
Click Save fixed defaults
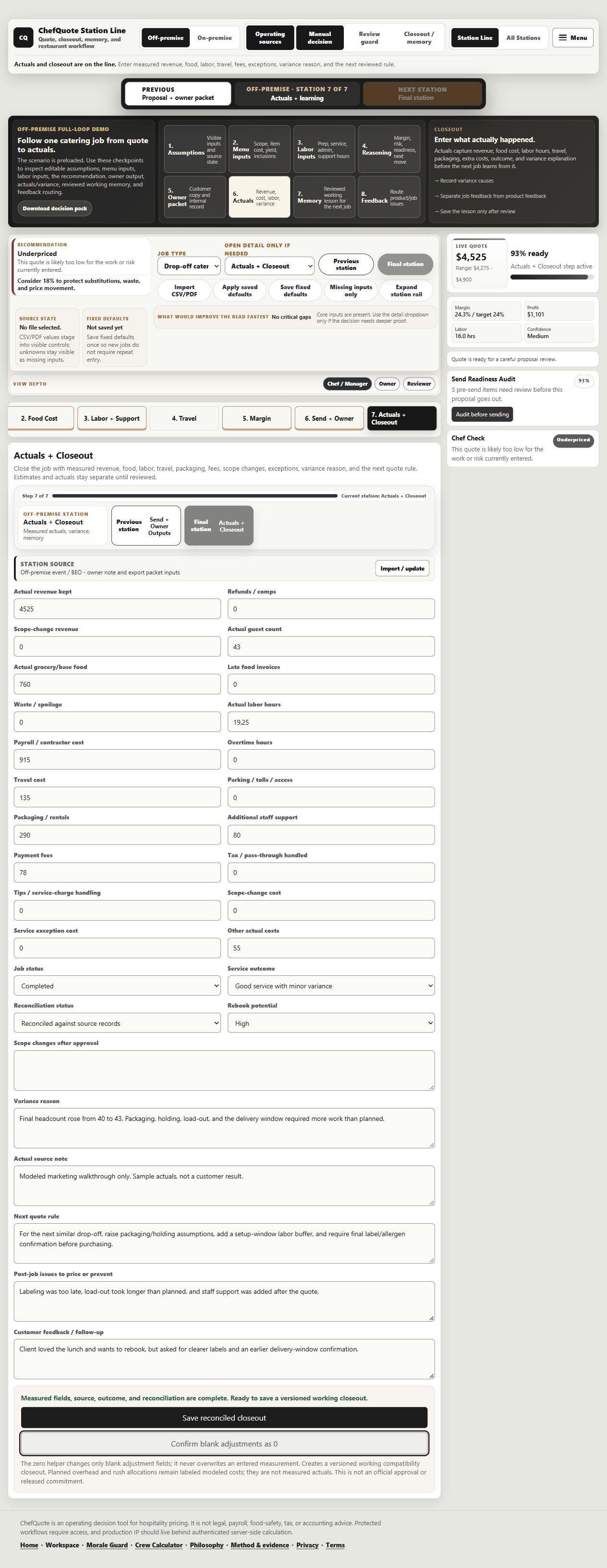[295, 291]
